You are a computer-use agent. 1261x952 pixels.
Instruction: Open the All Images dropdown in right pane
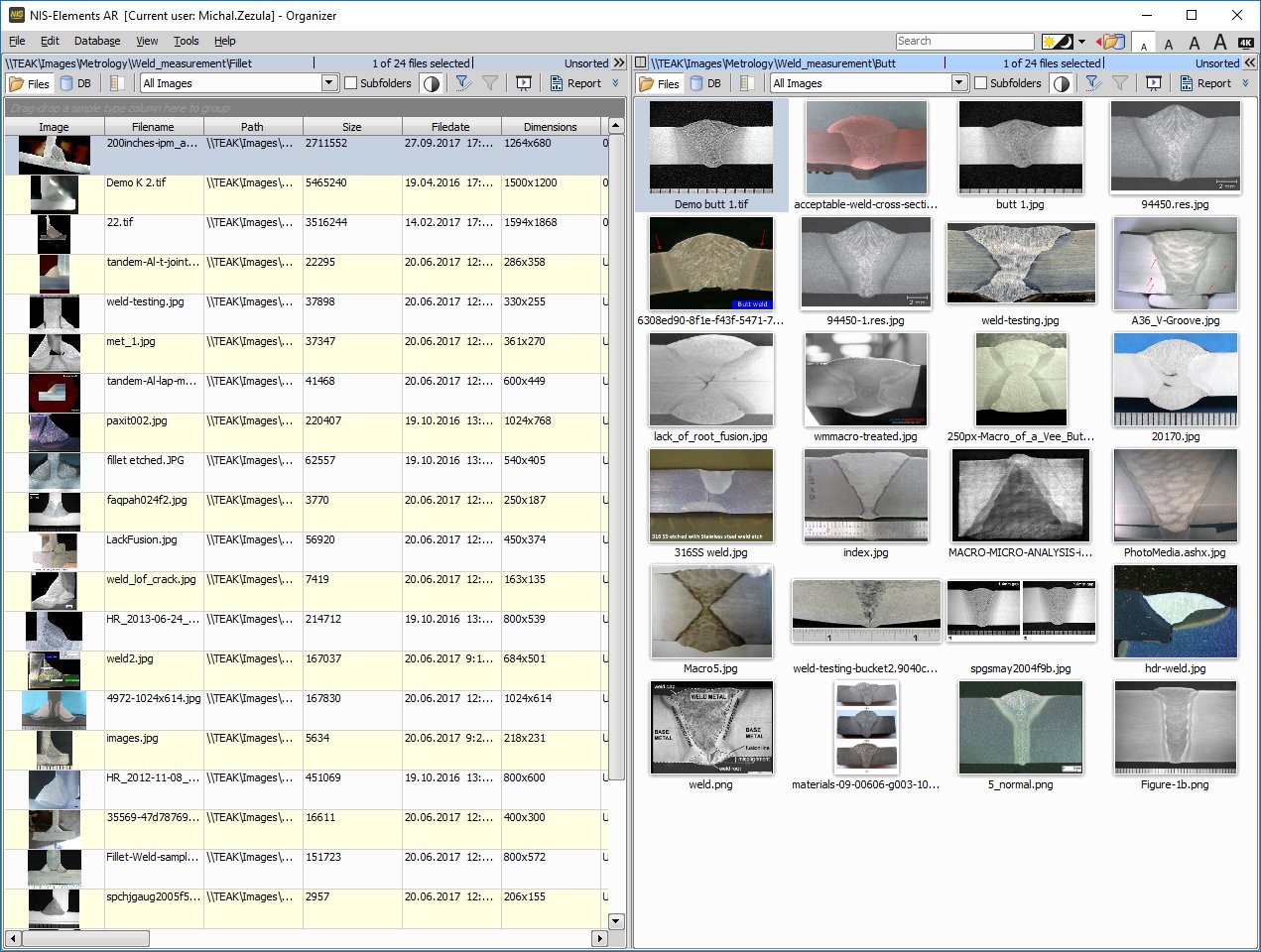(959, 83)
